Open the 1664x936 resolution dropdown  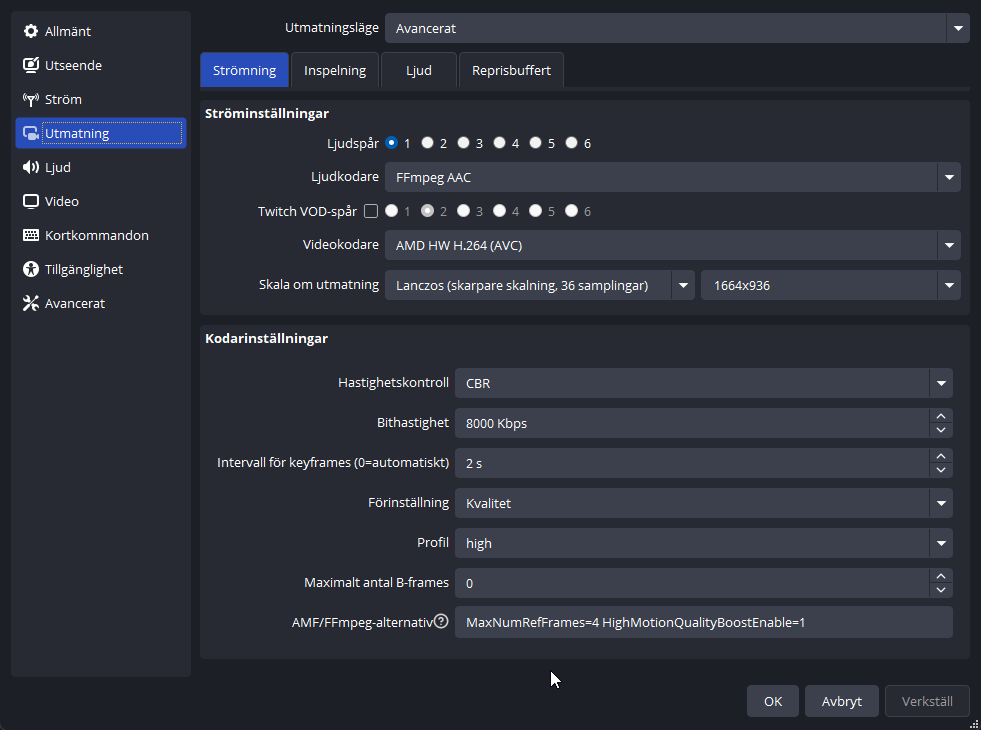point(947,286)
